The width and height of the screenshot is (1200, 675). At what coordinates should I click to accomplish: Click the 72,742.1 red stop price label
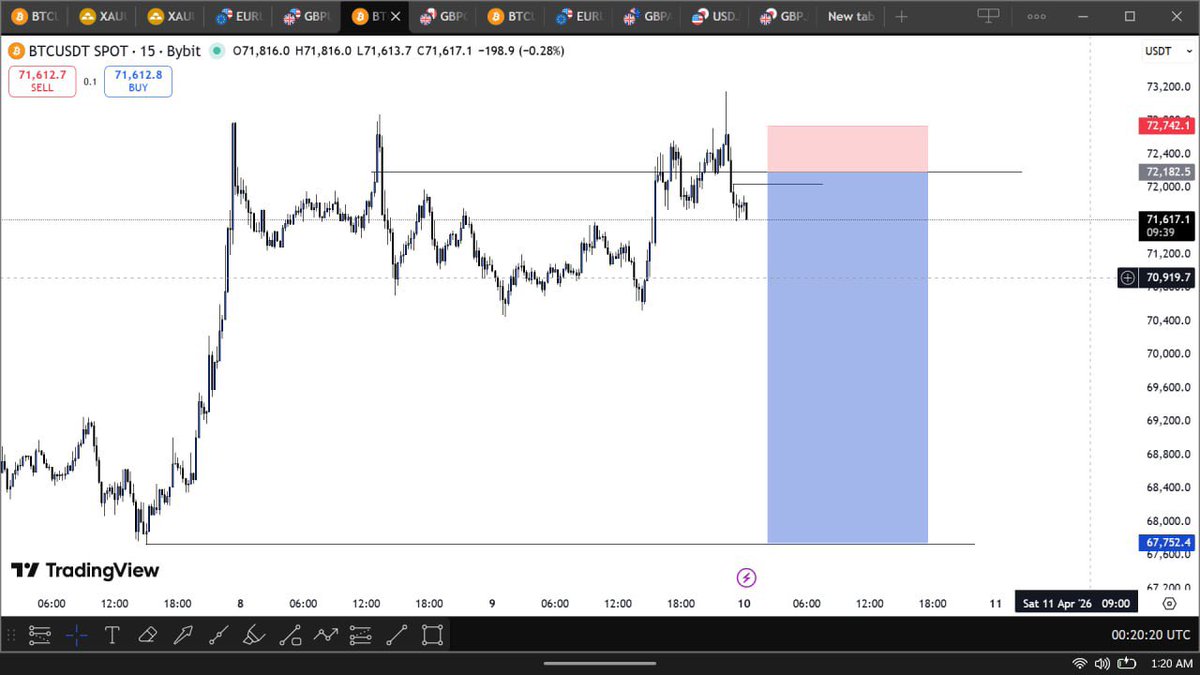pyautogui.click(x=1167, y=125)
